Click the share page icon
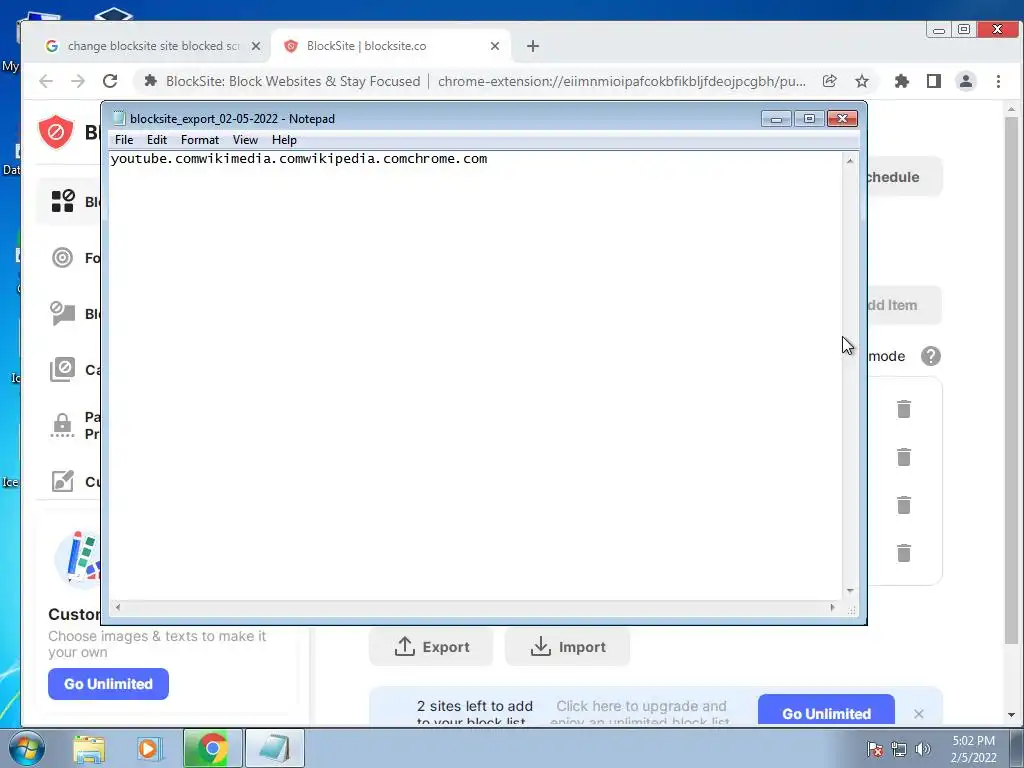 pos(829,81)
